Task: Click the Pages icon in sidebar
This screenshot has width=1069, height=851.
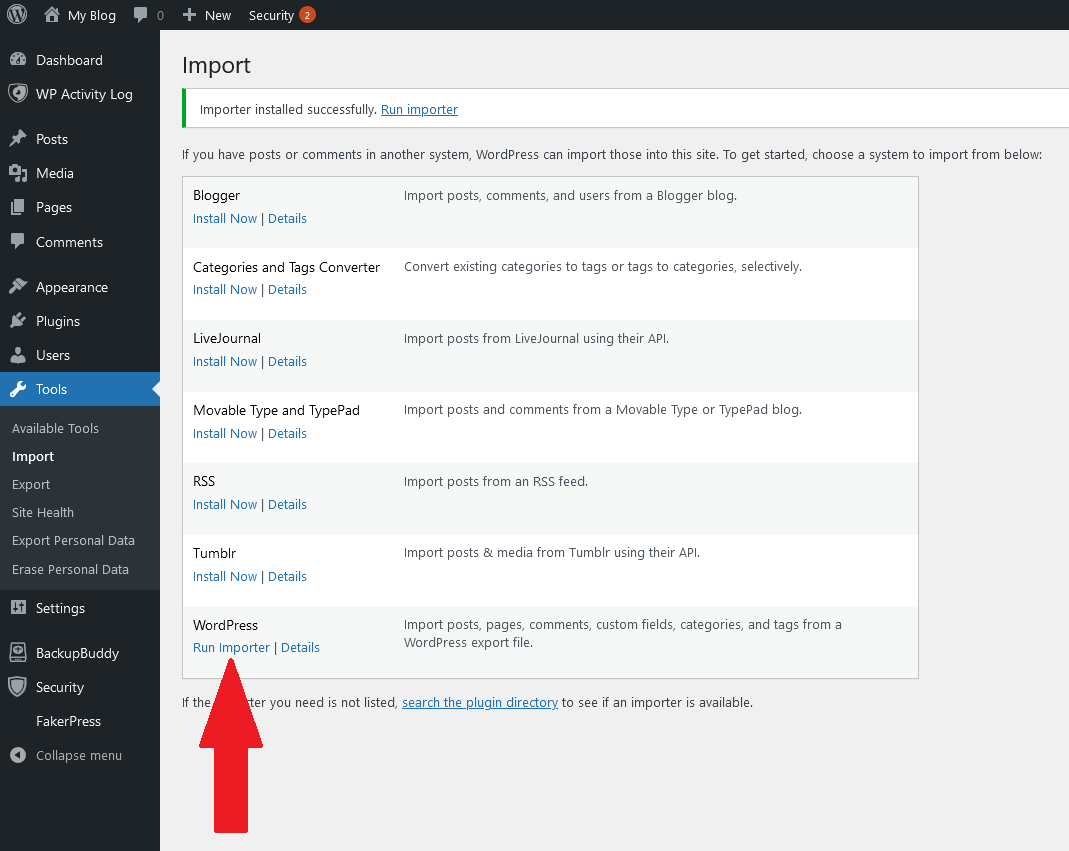Action: pos(18,207)
